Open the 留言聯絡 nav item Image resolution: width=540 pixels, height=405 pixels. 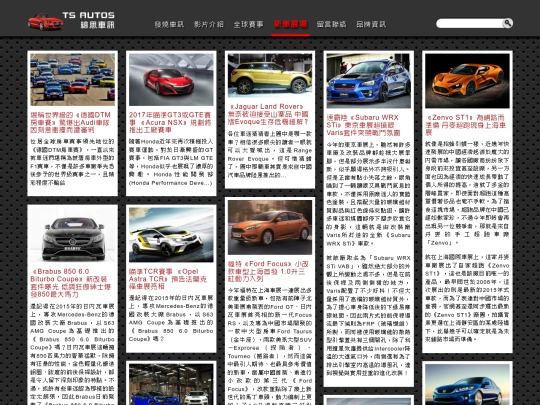pyautogui.click(x=331, y=24)
